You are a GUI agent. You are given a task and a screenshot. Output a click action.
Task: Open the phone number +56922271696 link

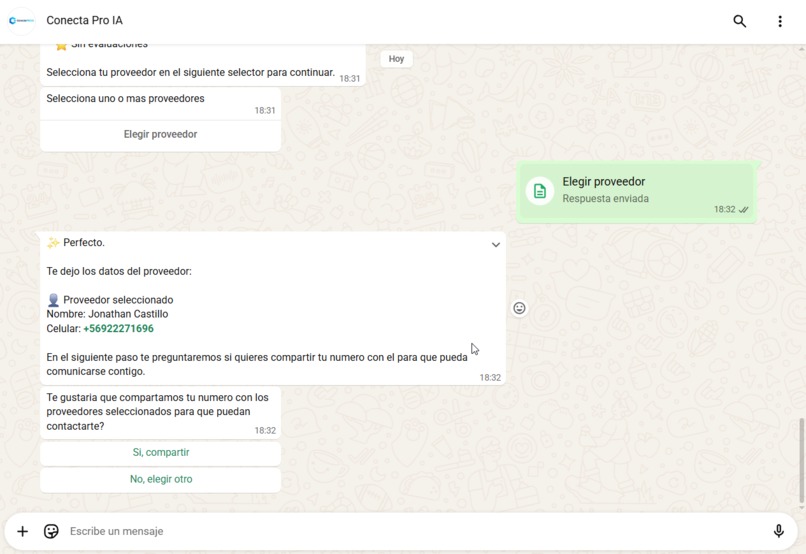click(x=118, y=328)
